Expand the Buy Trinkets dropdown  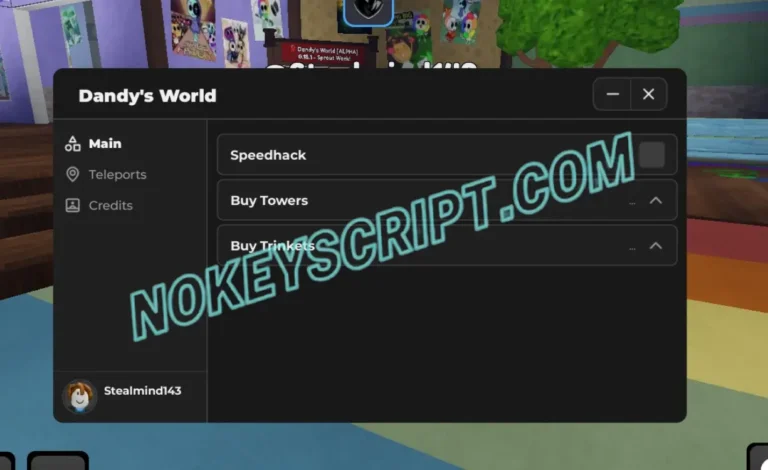point(447,245)
